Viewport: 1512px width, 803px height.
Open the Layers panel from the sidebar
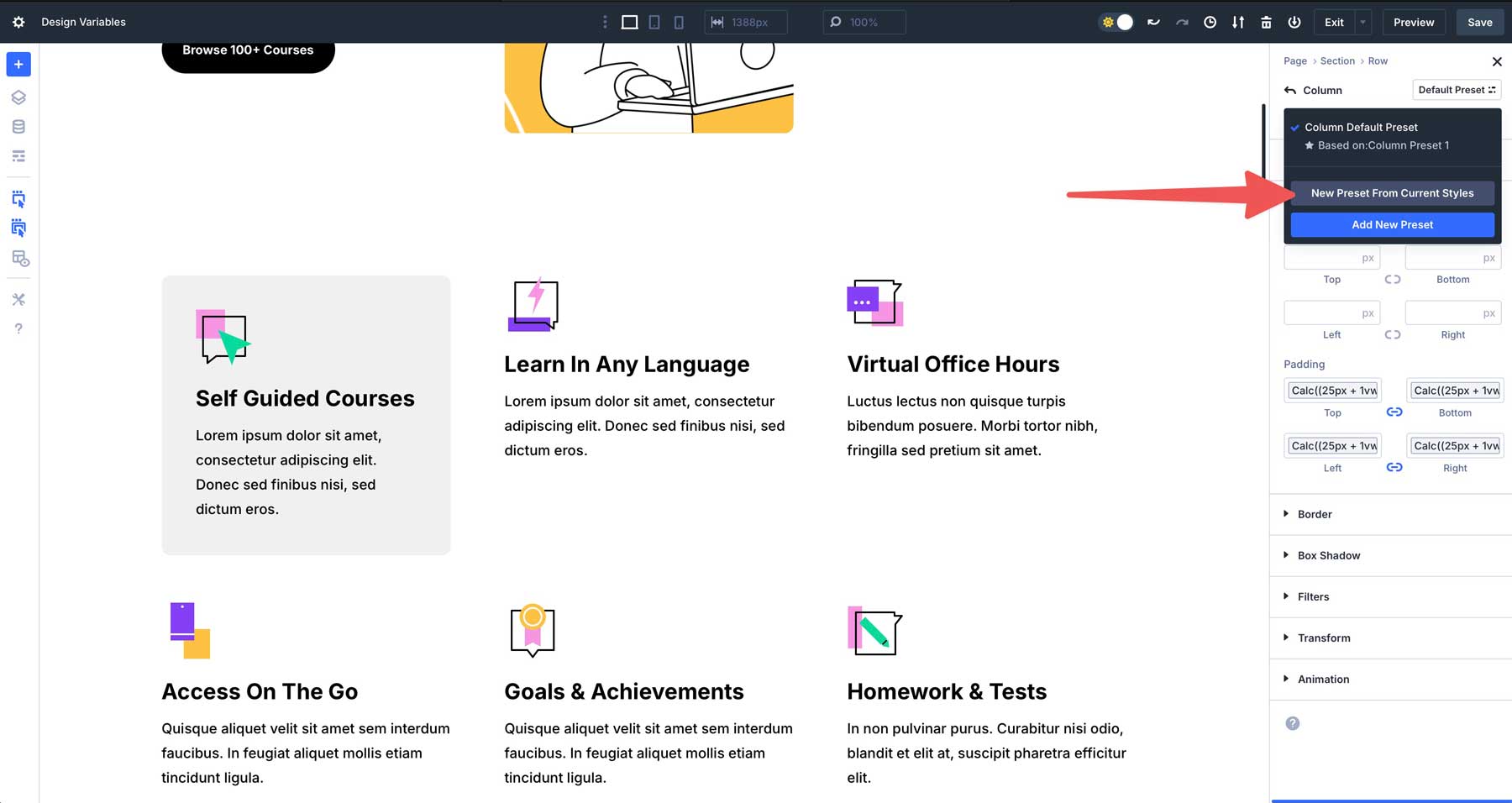pos(18,97)
